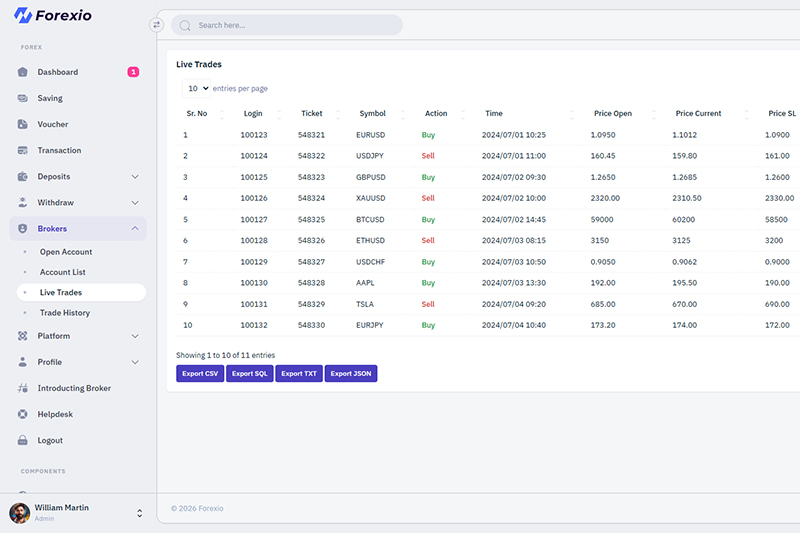The width and height of the screenshot is (800, 533).
Task: Click the Logout lock icon
Action: tap(23, 440)
